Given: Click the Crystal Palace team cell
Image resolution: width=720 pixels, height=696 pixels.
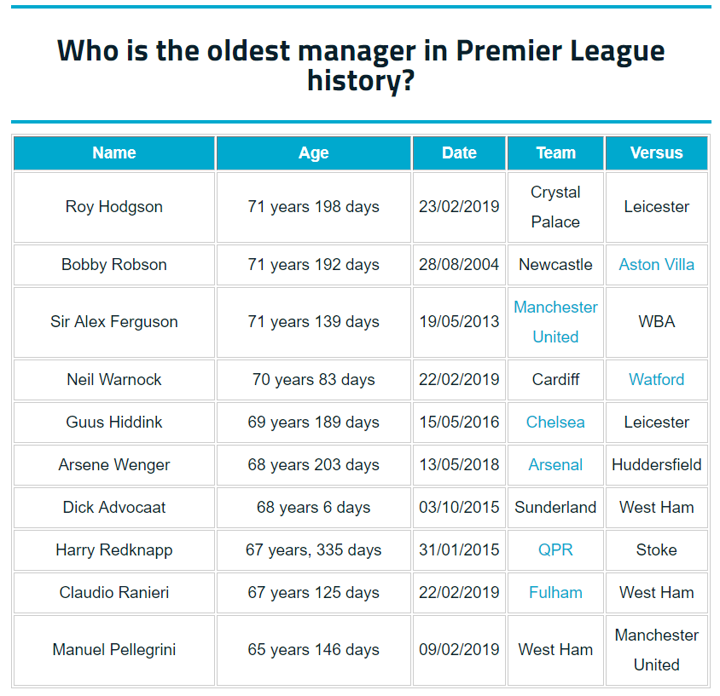Looking at the screenshot, I should (x=555, y=207).
